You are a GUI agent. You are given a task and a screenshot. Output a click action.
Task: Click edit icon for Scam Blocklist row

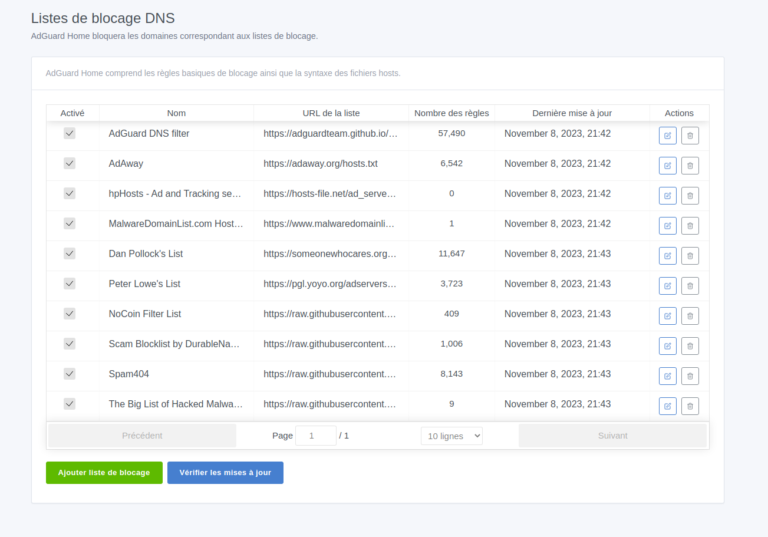667,346
